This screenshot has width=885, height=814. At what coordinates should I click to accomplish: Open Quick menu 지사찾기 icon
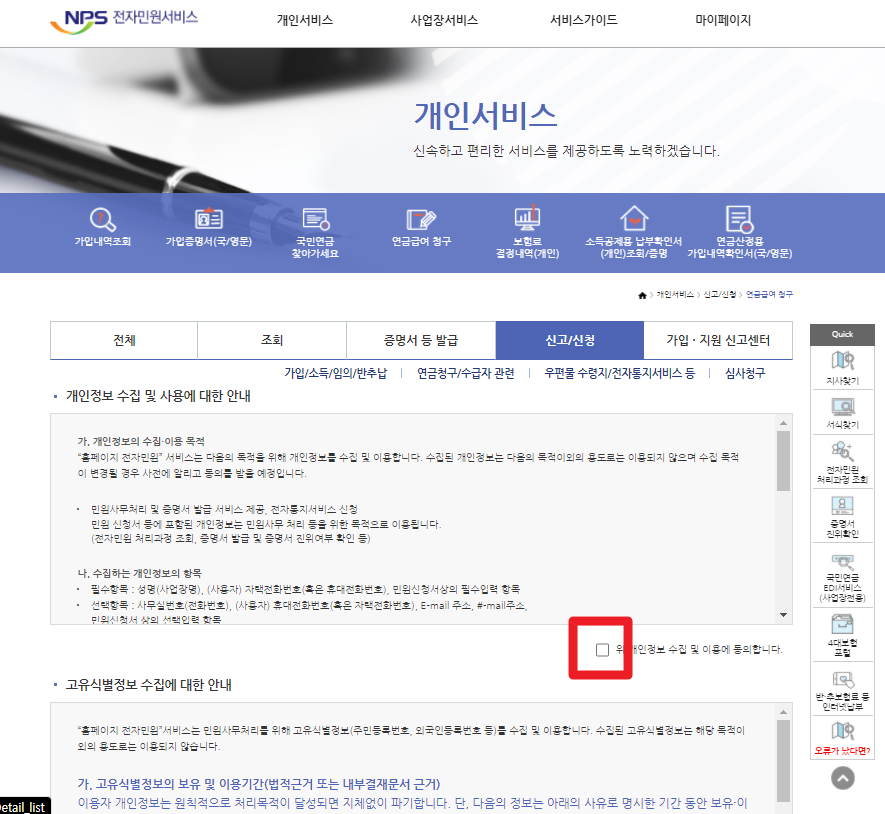pos(842,360)
